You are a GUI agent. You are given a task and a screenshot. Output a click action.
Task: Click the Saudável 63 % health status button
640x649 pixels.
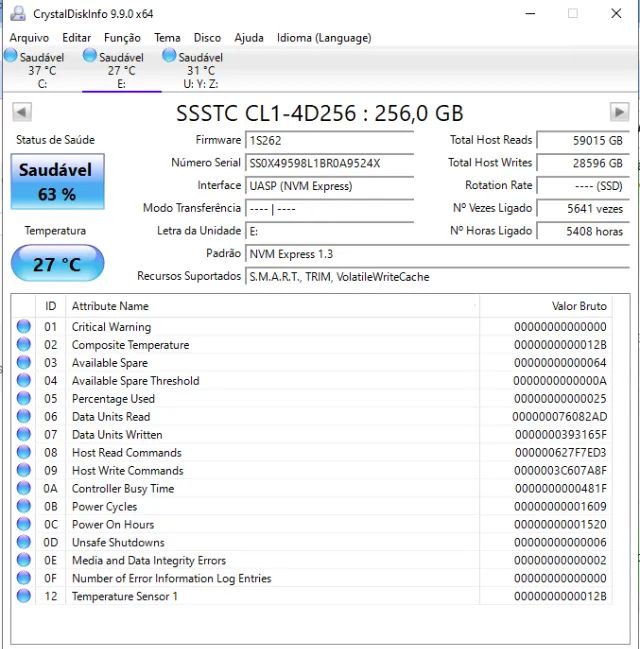coord(58,181)
